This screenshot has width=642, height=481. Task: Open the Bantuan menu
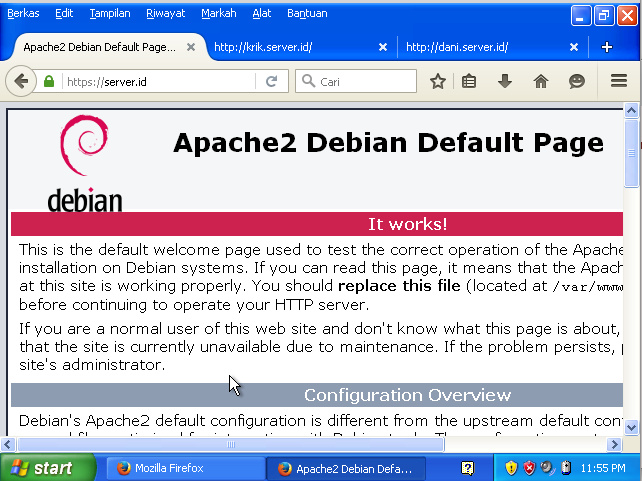coord(307,14)
